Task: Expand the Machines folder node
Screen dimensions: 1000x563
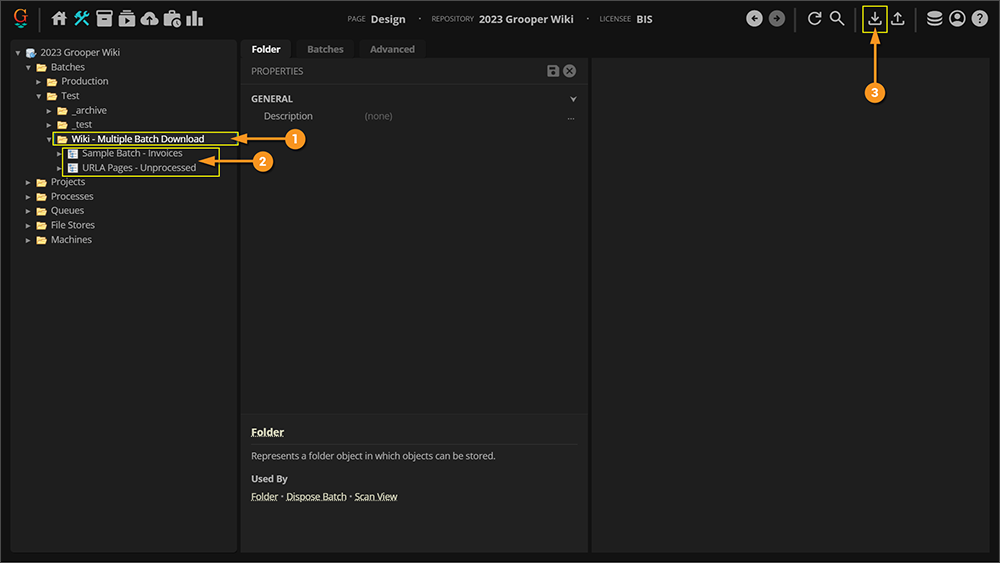Action: tap(28, 240)
